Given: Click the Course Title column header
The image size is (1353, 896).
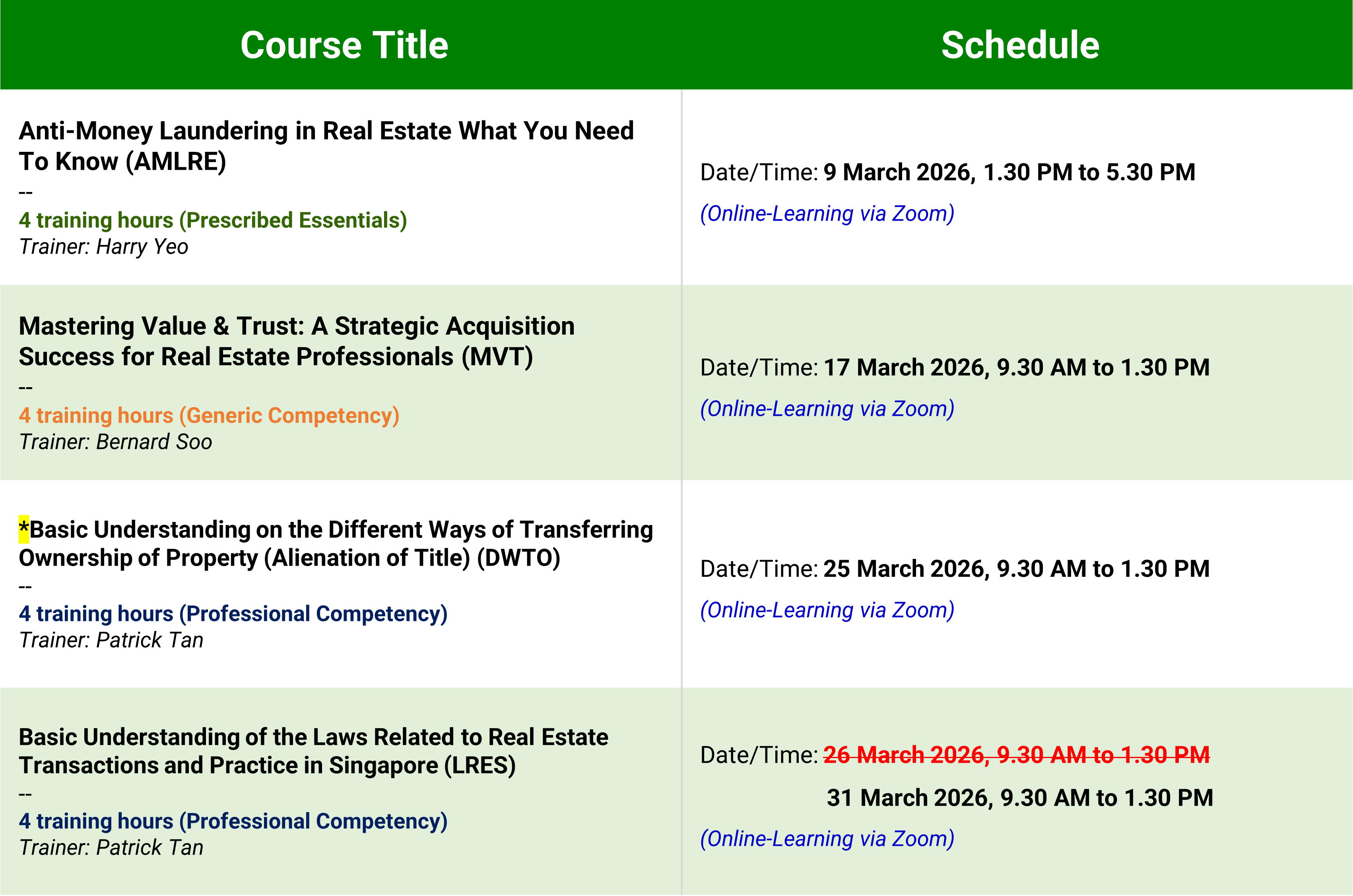Looking at the screenshot, I should (x=344, y=45).
